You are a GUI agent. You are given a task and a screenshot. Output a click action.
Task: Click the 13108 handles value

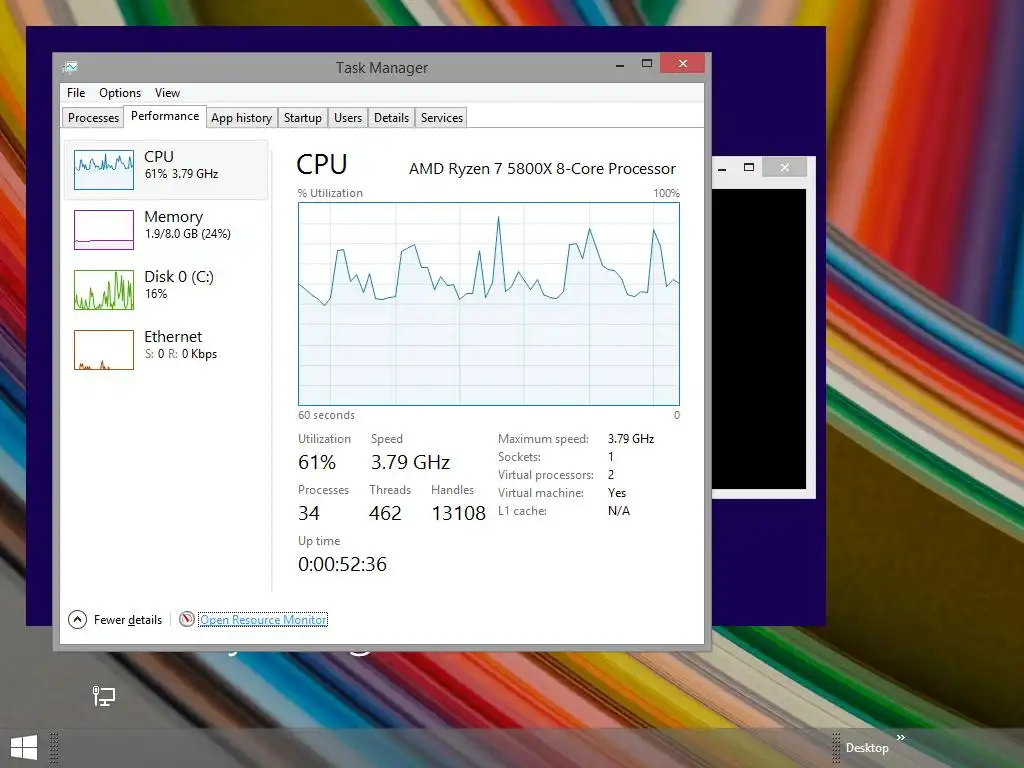click(458, 513)
